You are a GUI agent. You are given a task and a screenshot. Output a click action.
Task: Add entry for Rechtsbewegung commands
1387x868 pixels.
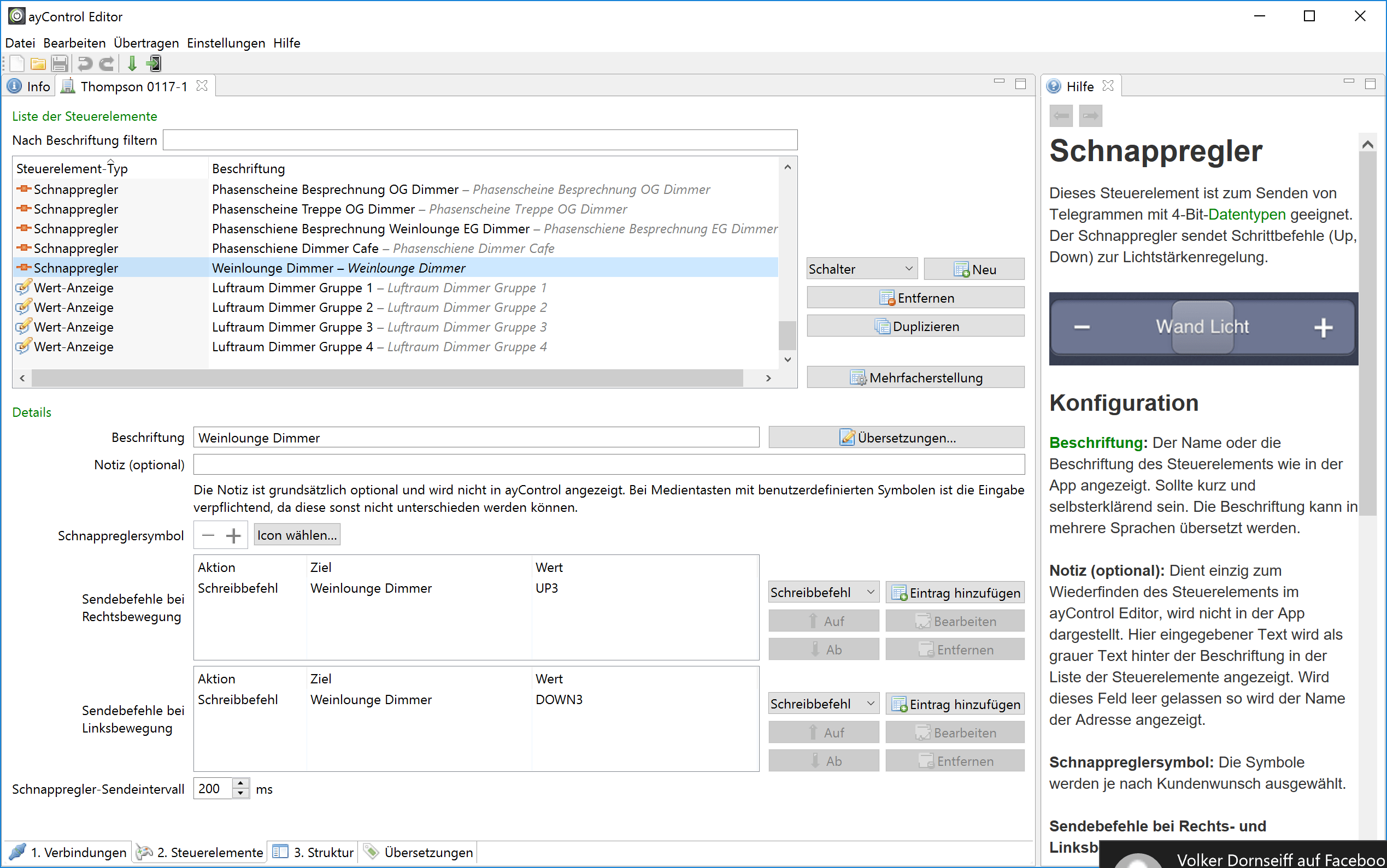coord(955,593)
